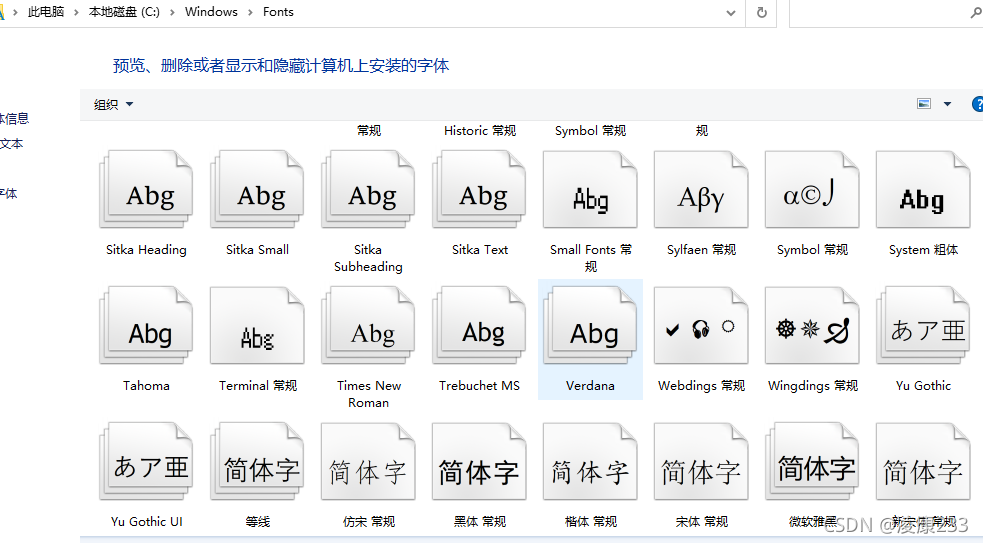Open the address bar history dropdown arrow
Screen dimensions: 983x543
[730, 13]
